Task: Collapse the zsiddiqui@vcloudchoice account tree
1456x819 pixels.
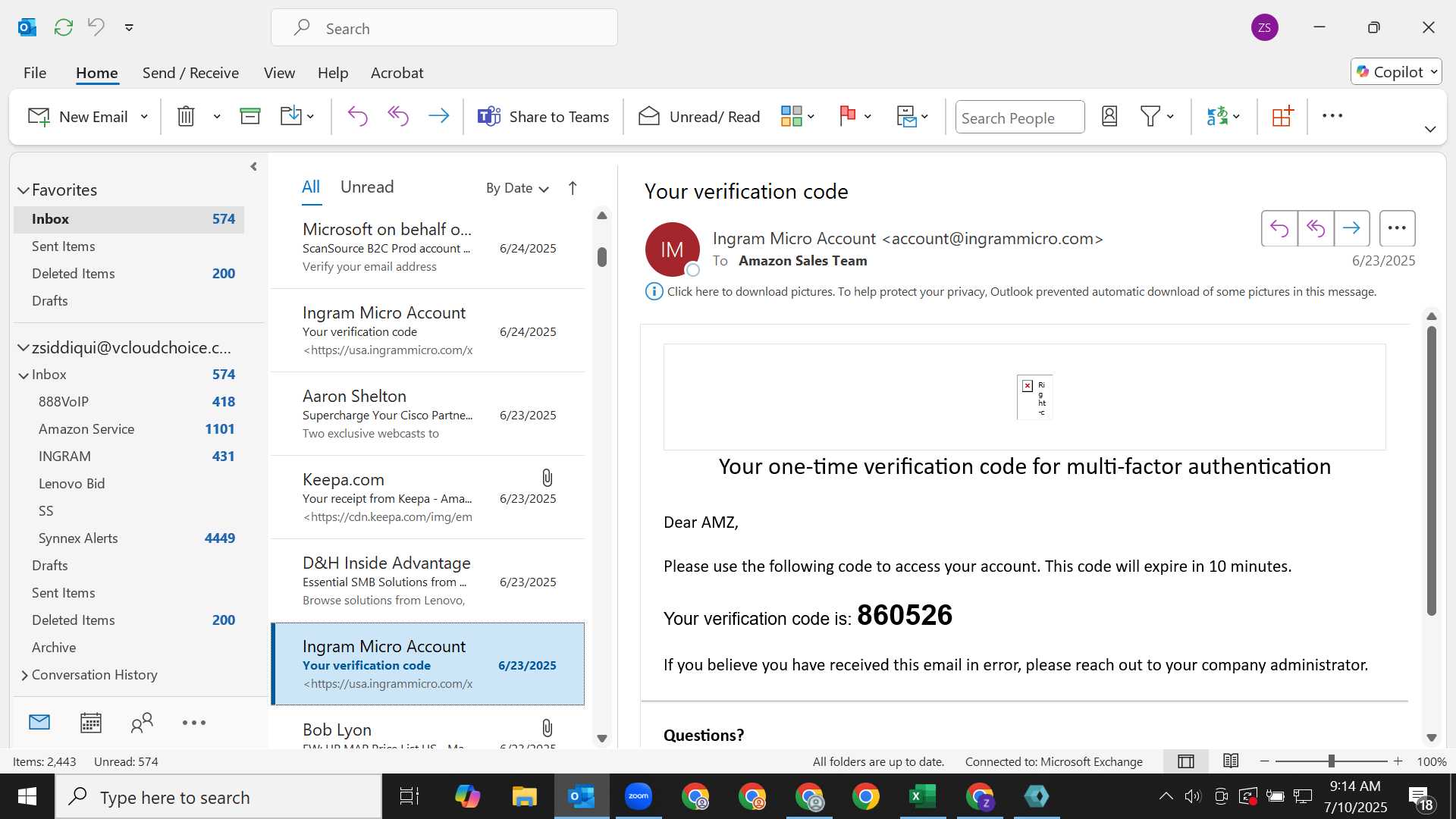Action: click(x=24, y=348)
